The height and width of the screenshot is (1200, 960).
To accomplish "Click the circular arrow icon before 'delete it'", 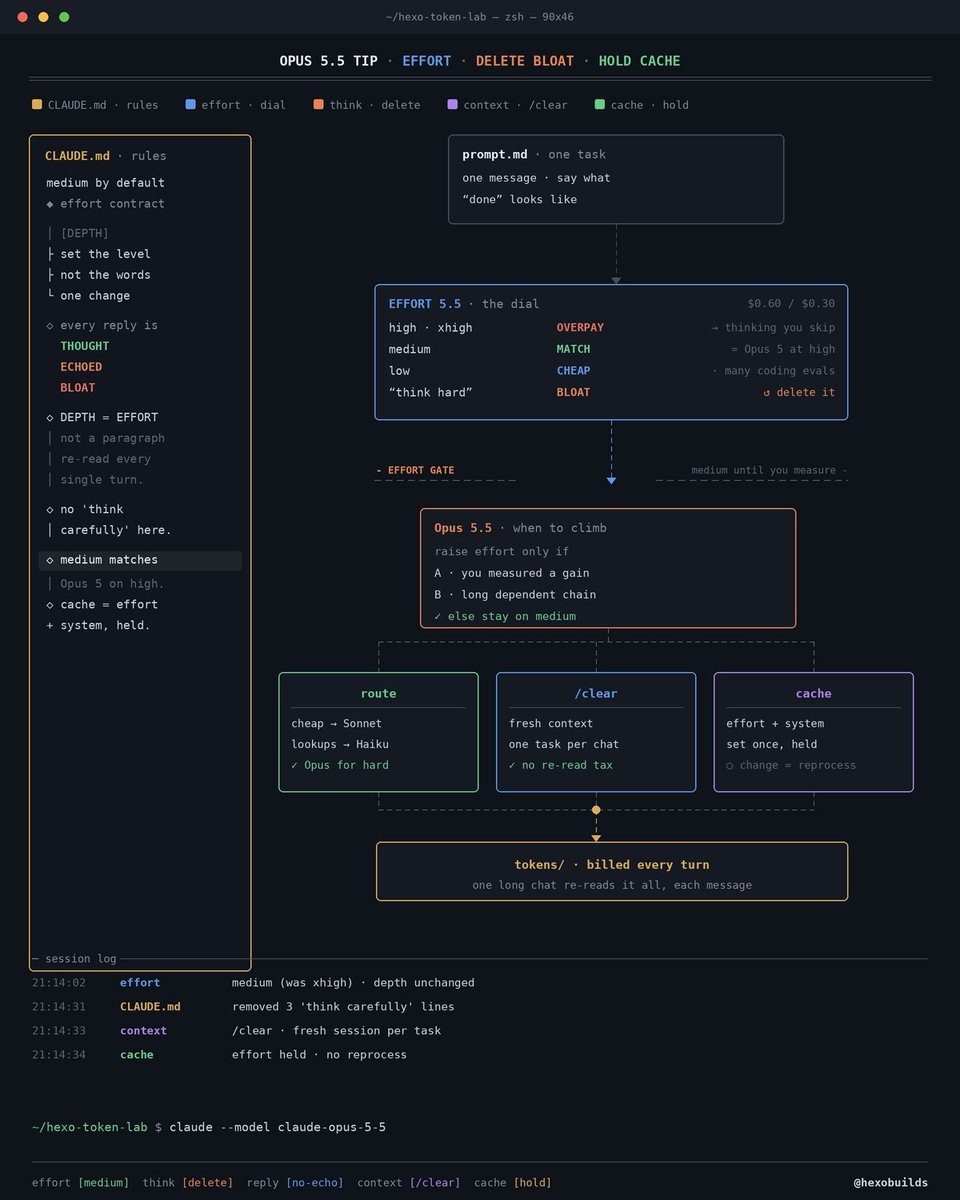I will click(766, 393).
